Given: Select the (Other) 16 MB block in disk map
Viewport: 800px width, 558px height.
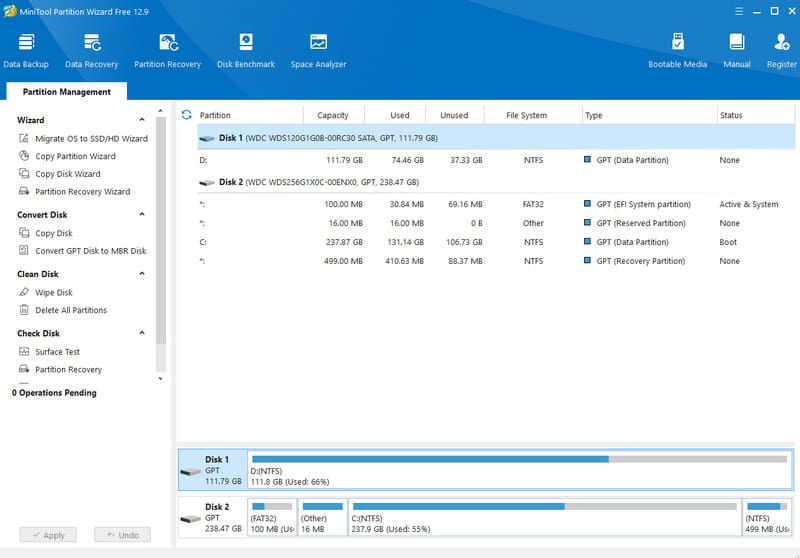Looking at the screenshot, I should (322, 517).
